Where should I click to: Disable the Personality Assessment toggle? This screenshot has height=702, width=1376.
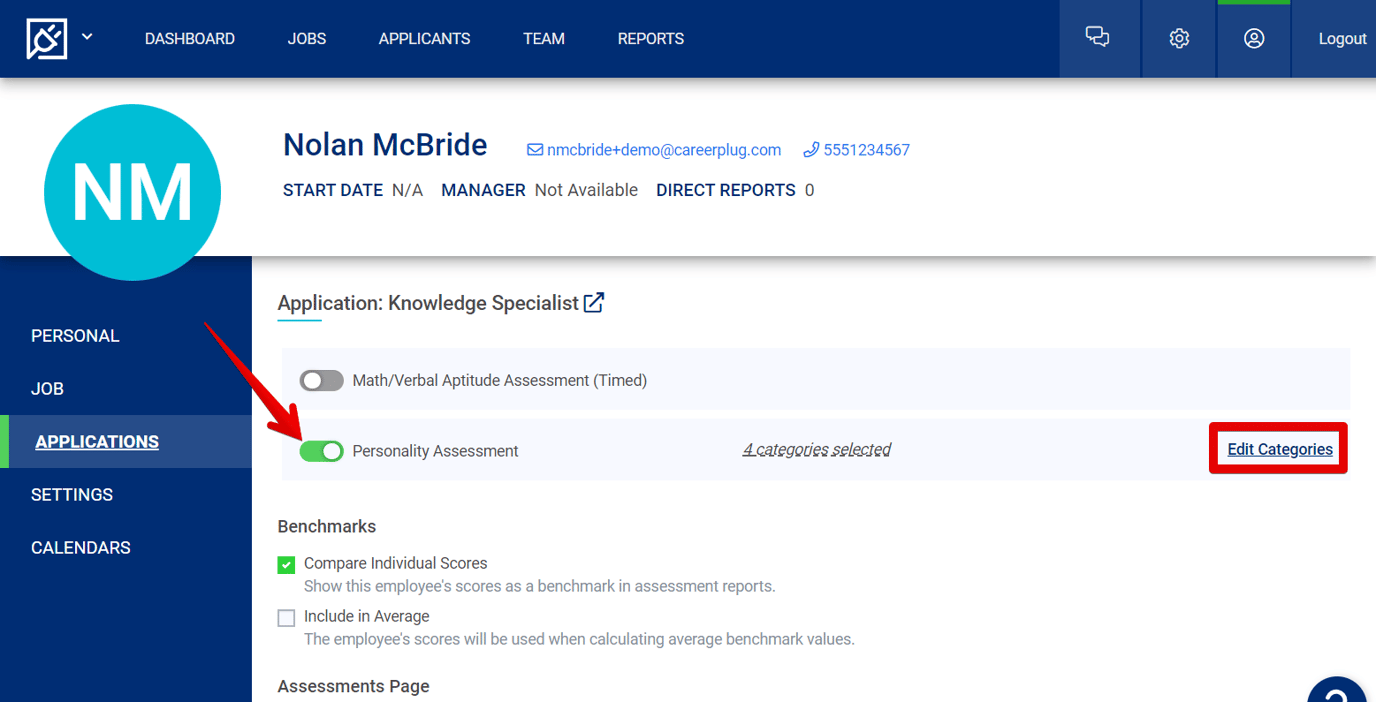point(321,451)
